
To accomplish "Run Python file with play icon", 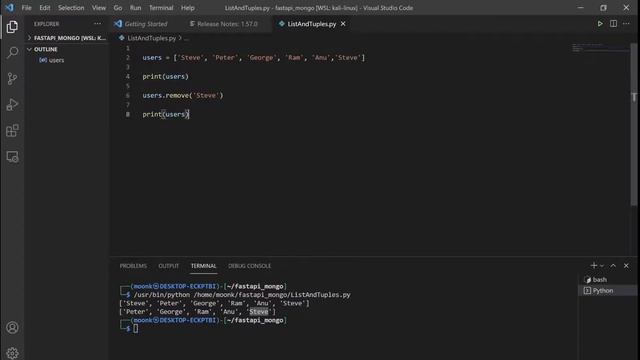I will [600, 24].
